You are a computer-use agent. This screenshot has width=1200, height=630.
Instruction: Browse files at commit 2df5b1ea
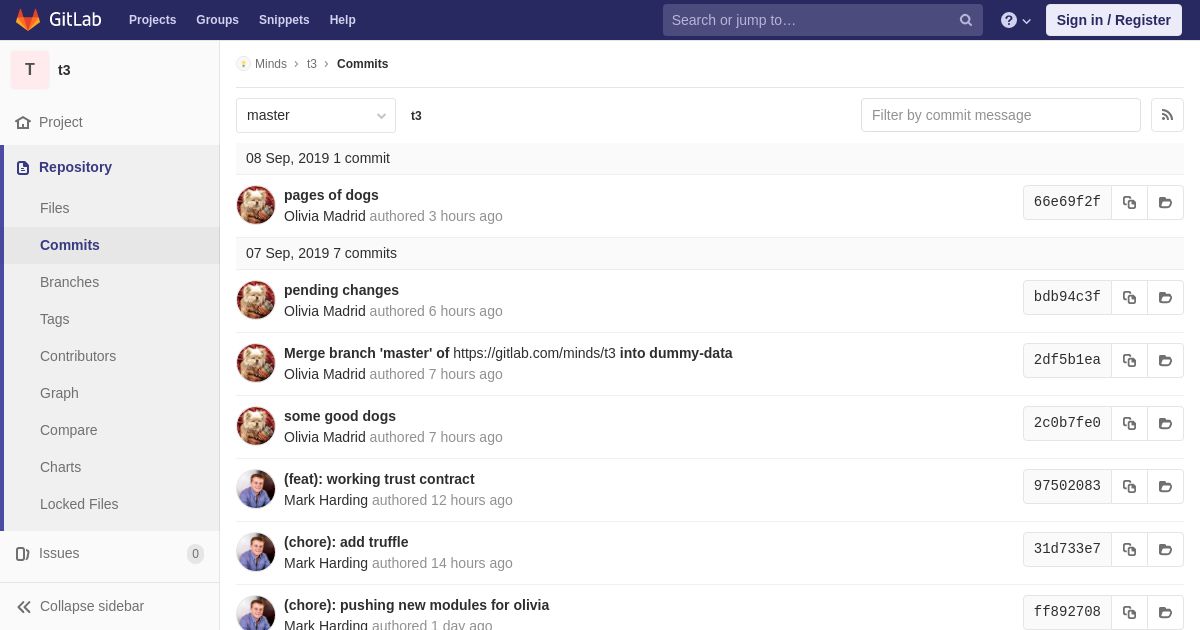(1165, 360)
